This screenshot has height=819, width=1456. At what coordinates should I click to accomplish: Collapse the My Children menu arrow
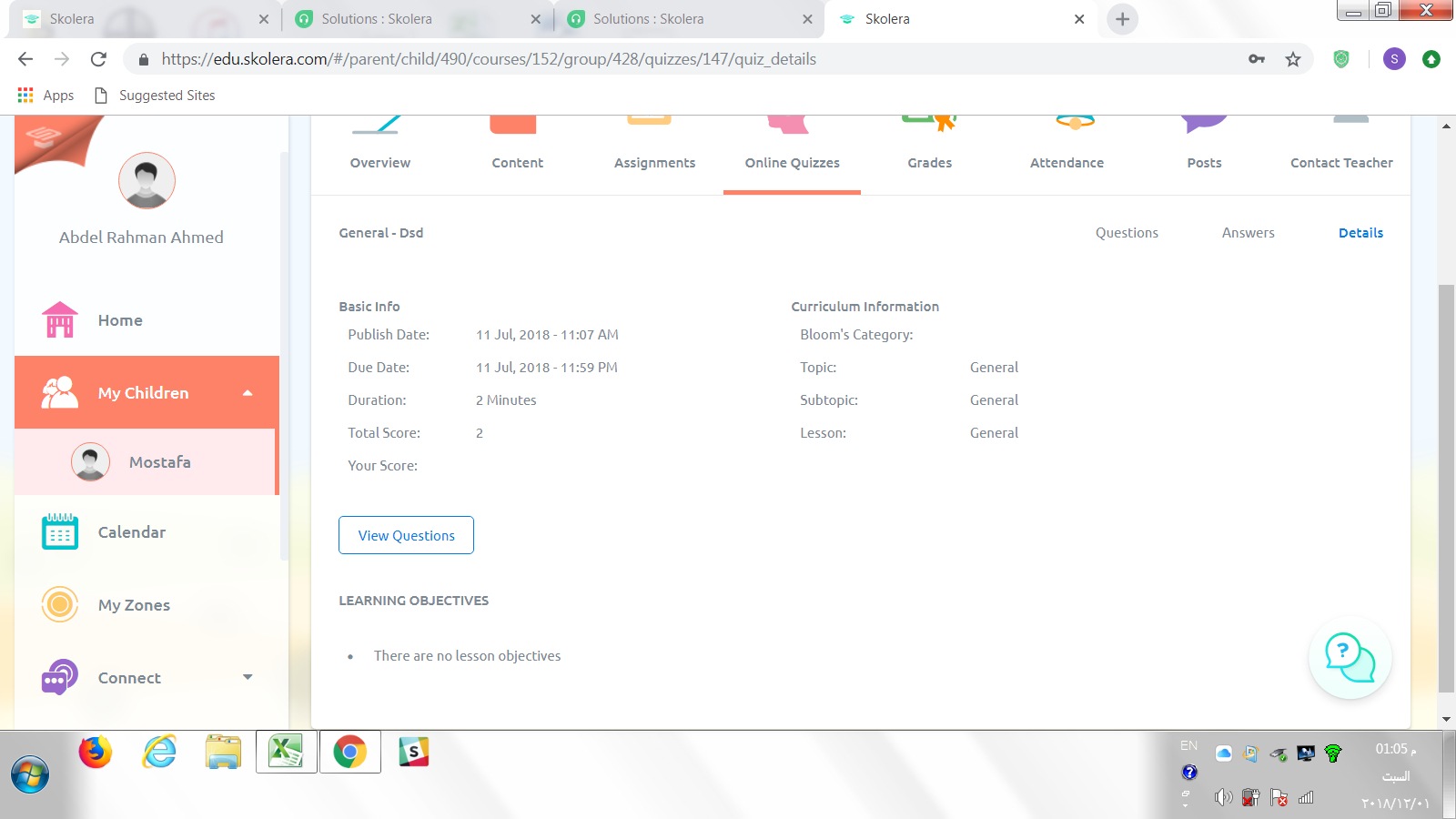click(x=248, y=393)
